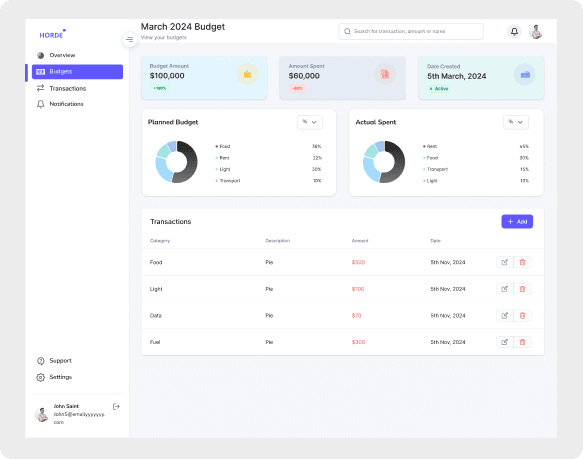Open Planned Budget percent dropdown
Image resolution: width=583 pixels, height=459 pixels.
point(310,122)
